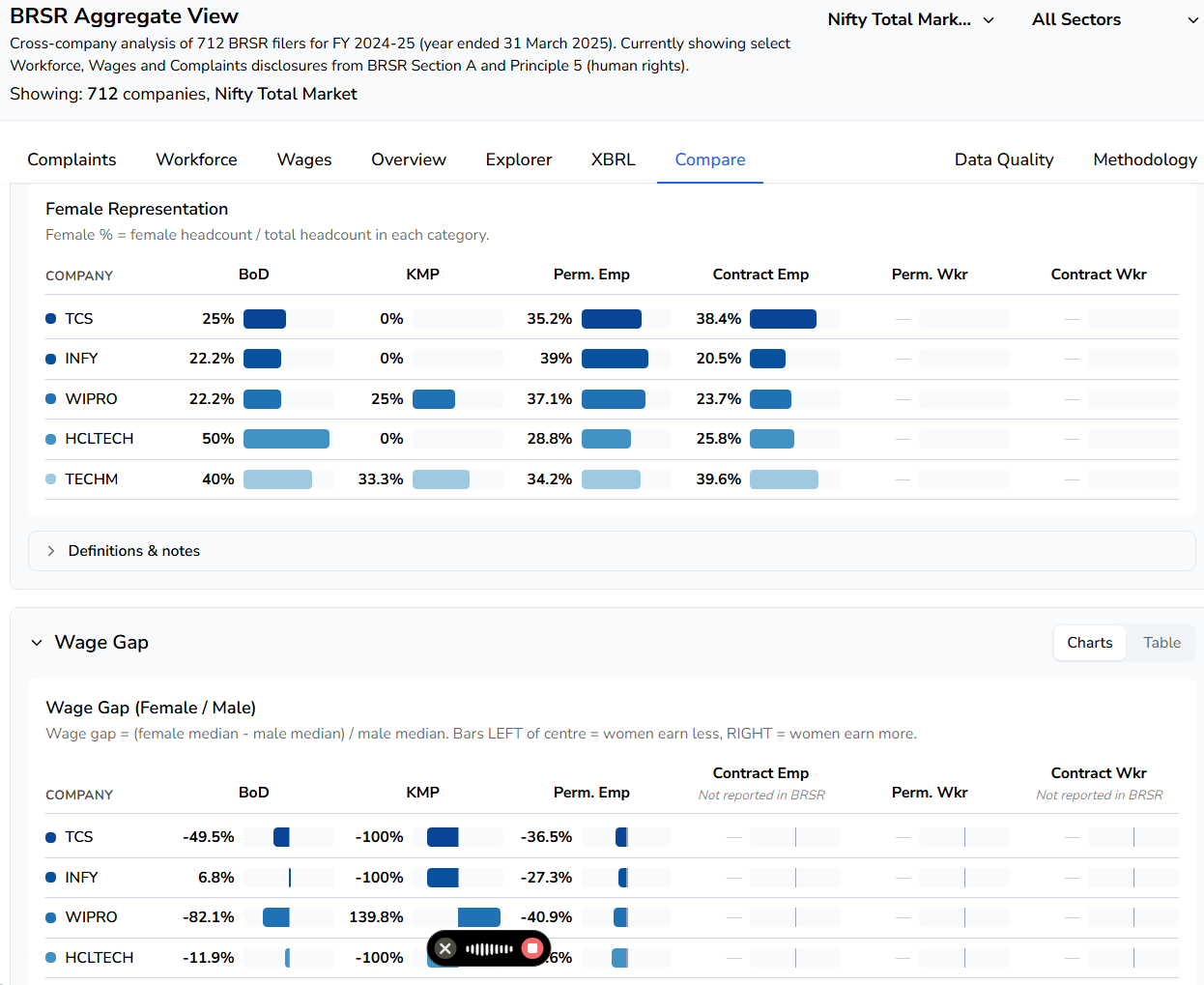Viewport: 1204px width, 985px height.
Task: Switch to the Workforce tab
Action: [x=196, y=159]
